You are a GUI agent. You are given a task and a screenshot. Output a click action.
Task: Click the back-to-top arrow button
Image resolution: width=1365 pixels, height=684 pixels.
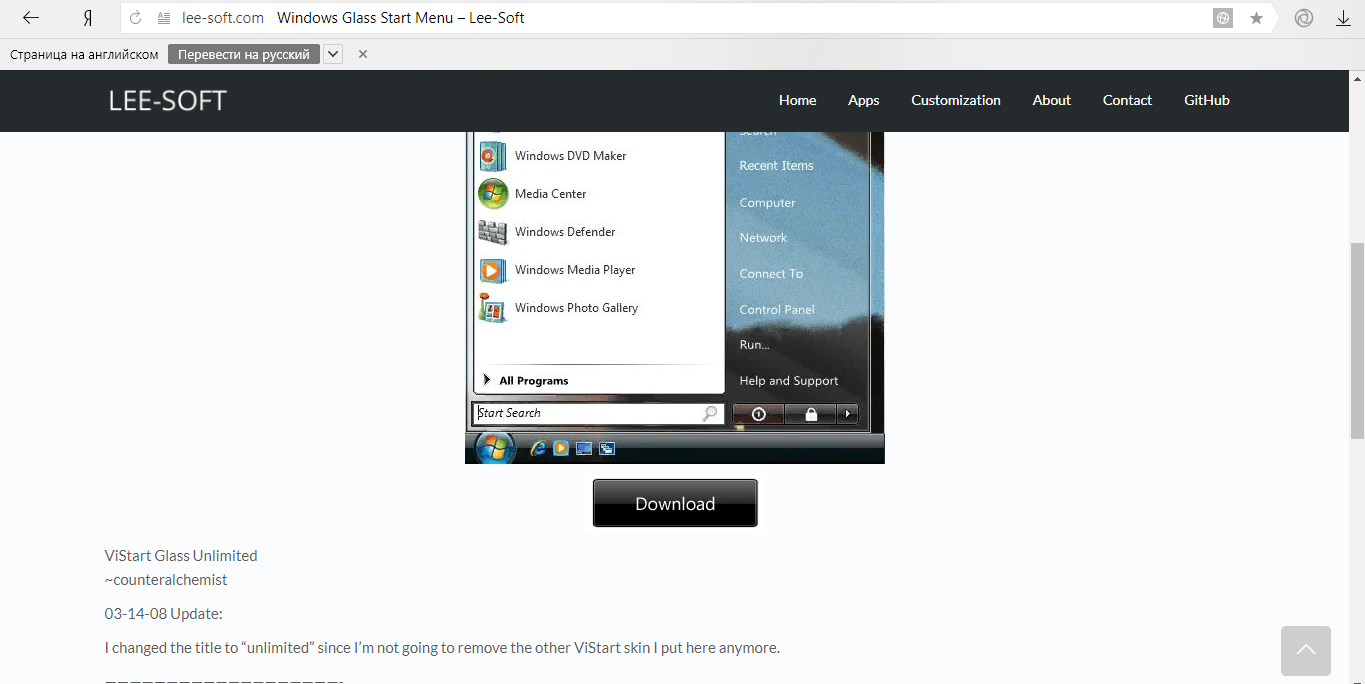(x=1306, y=651)
